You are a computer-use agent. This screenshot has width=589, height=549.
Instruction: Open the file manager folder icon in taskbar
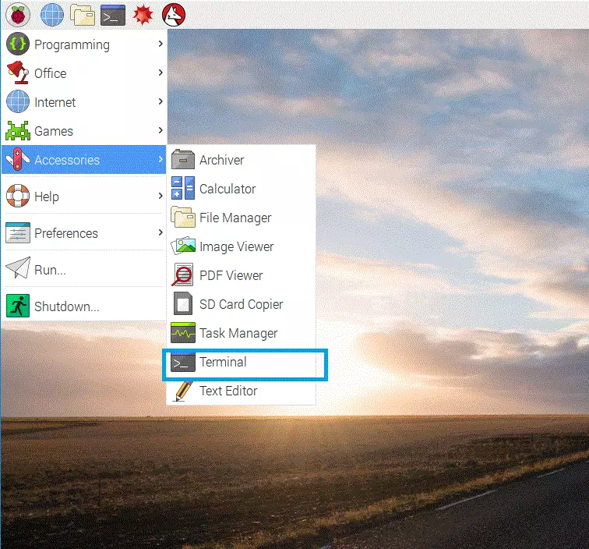82,15
